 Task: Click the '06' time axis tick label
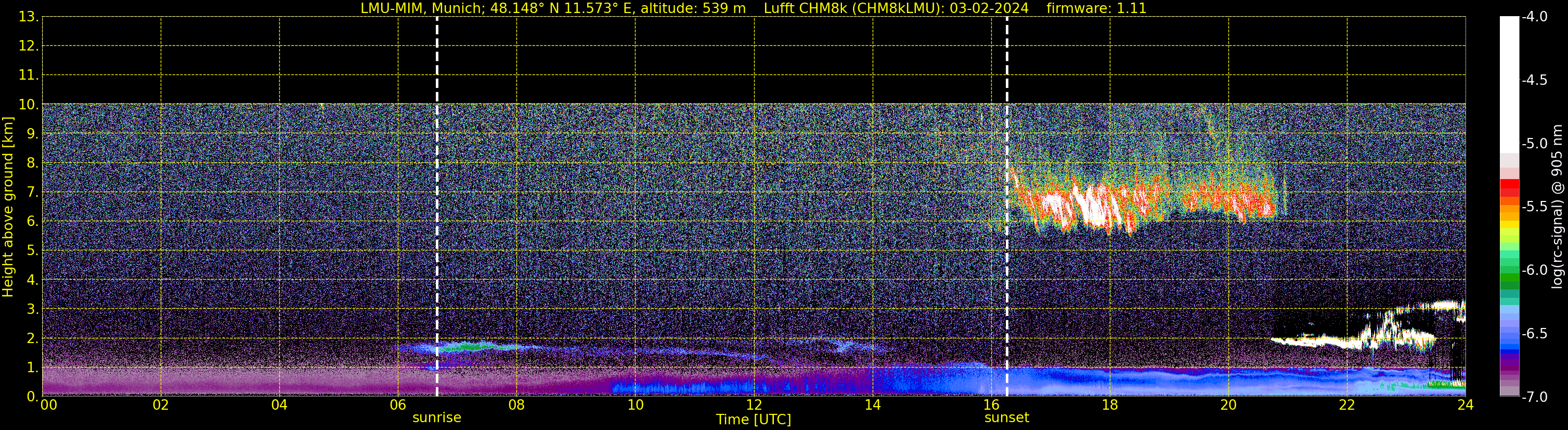click(x=398, y=405)
